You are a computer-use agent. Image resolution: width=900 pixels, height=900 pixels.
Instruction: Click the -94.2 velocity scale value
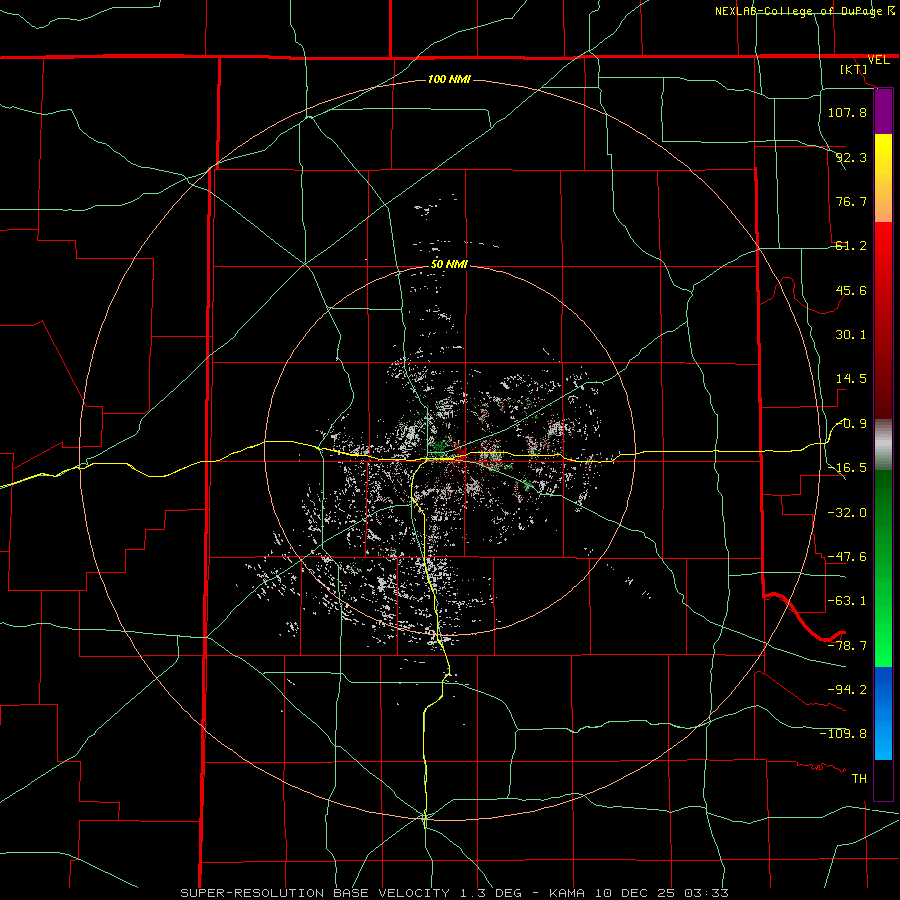847,689
